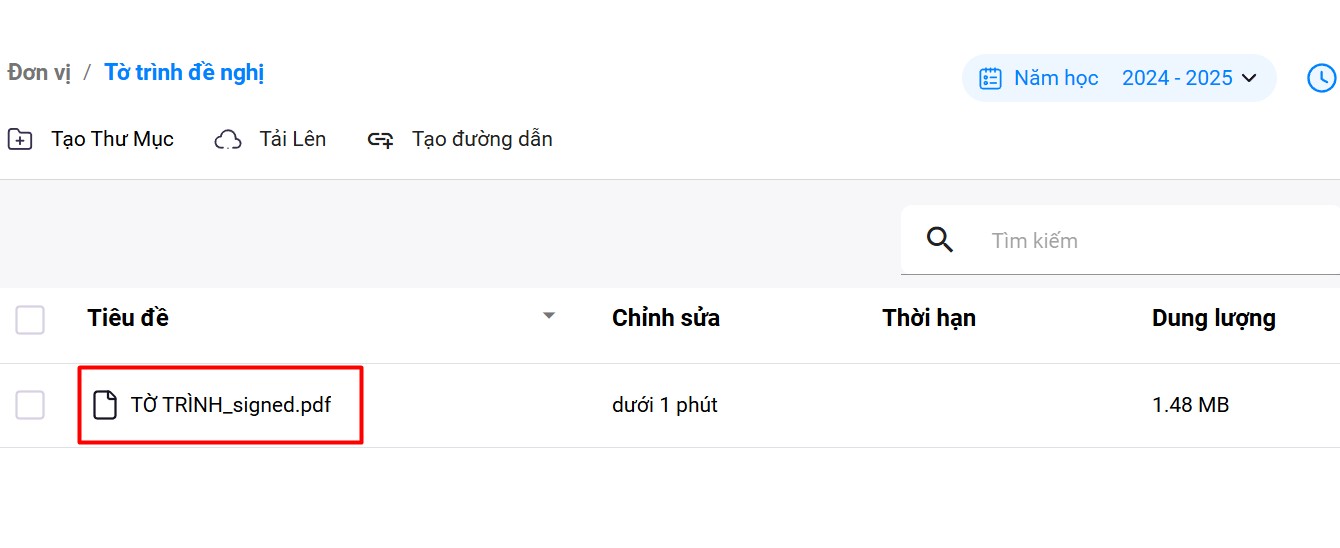Open the 2024 - 2025 school year dropdown
The height and width of the screenshot is (548, 1340).
tap(1189, 78)
